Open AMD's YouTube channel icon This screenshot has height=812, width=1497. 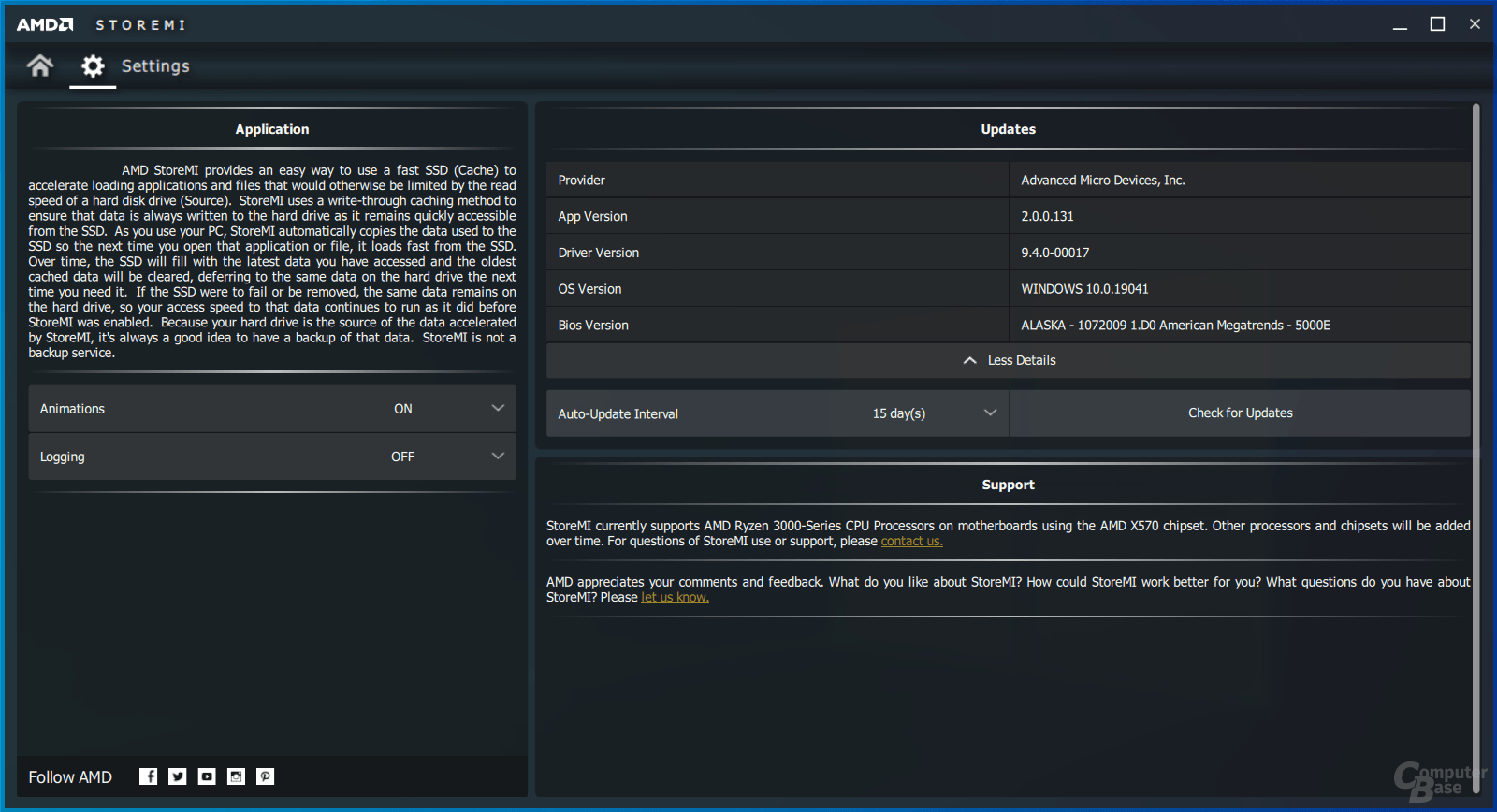click(x=207, y=776)
